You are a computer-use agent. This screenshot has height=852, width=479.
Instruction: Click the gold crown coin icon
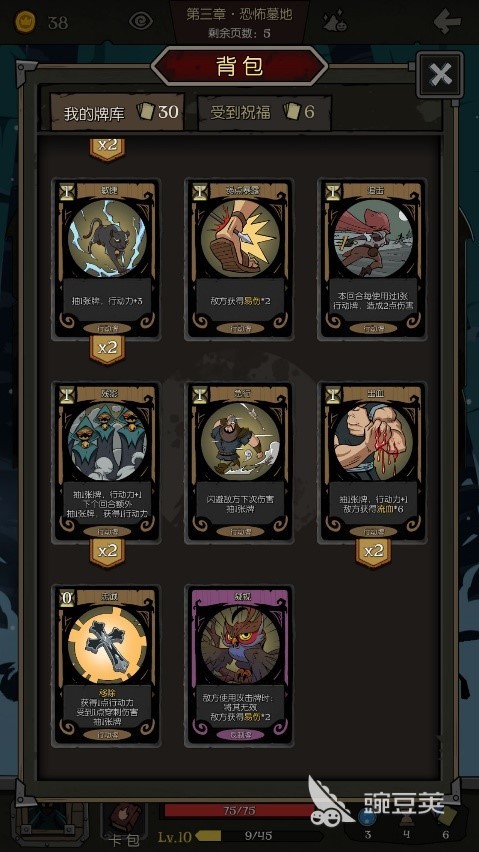pos(25,22)
